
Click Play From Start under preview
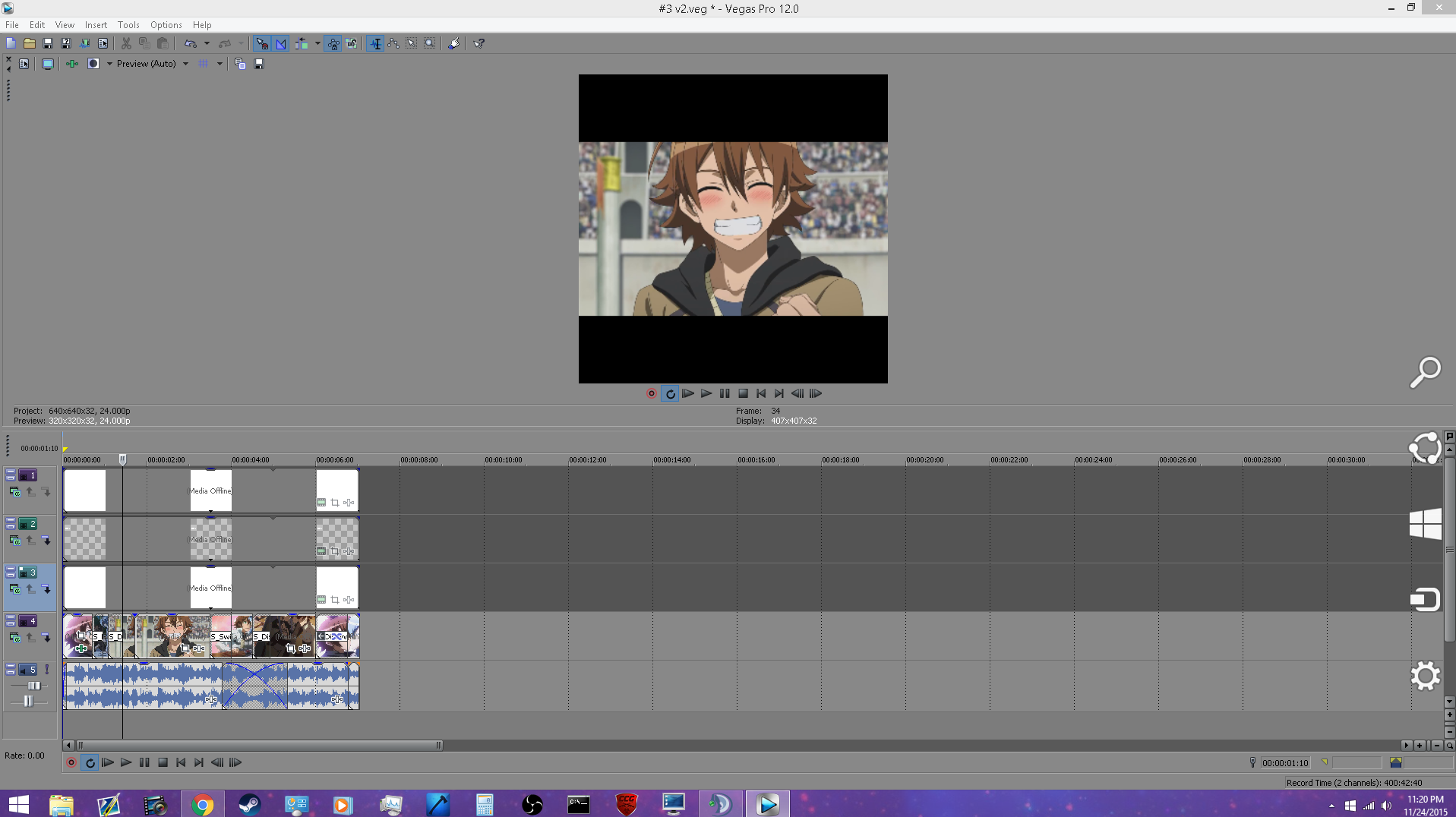(688, 393)
